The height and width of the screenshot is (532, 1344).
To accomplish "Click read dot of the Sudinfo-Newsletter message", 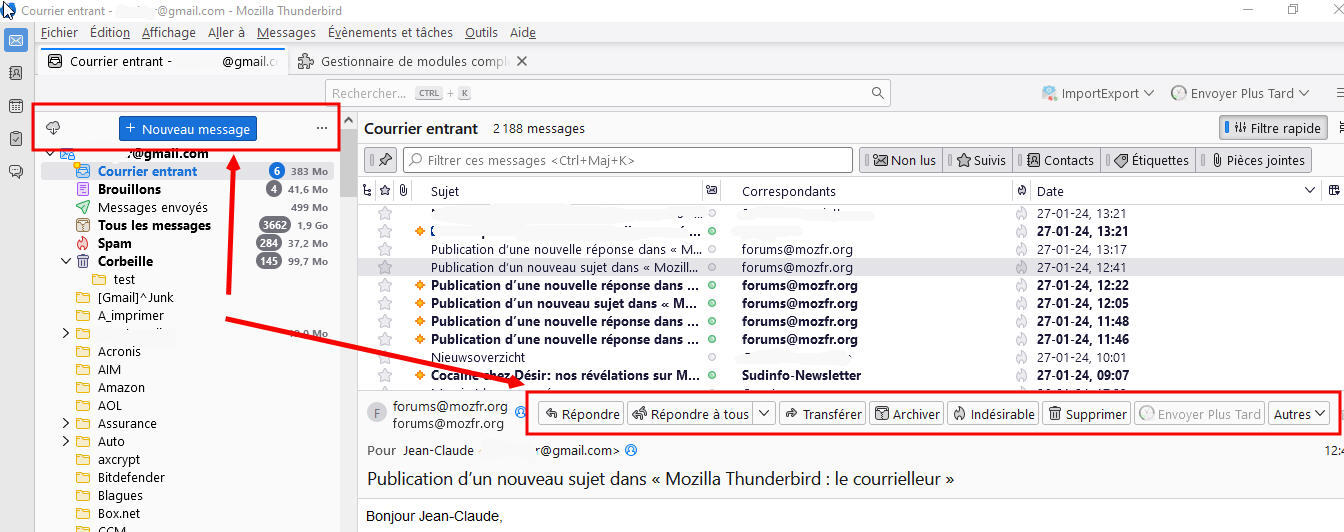I will 711,375.
